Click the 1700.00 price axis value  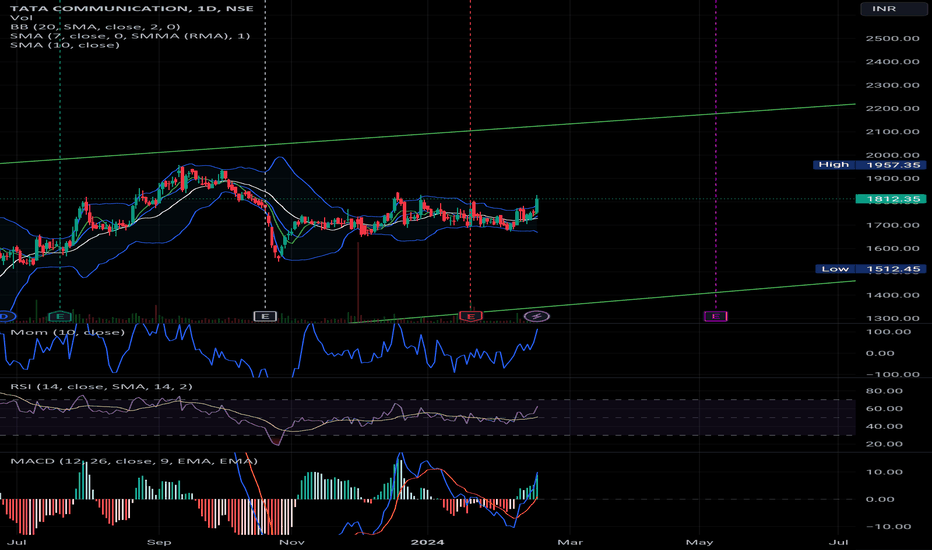(x=893, y=225)
